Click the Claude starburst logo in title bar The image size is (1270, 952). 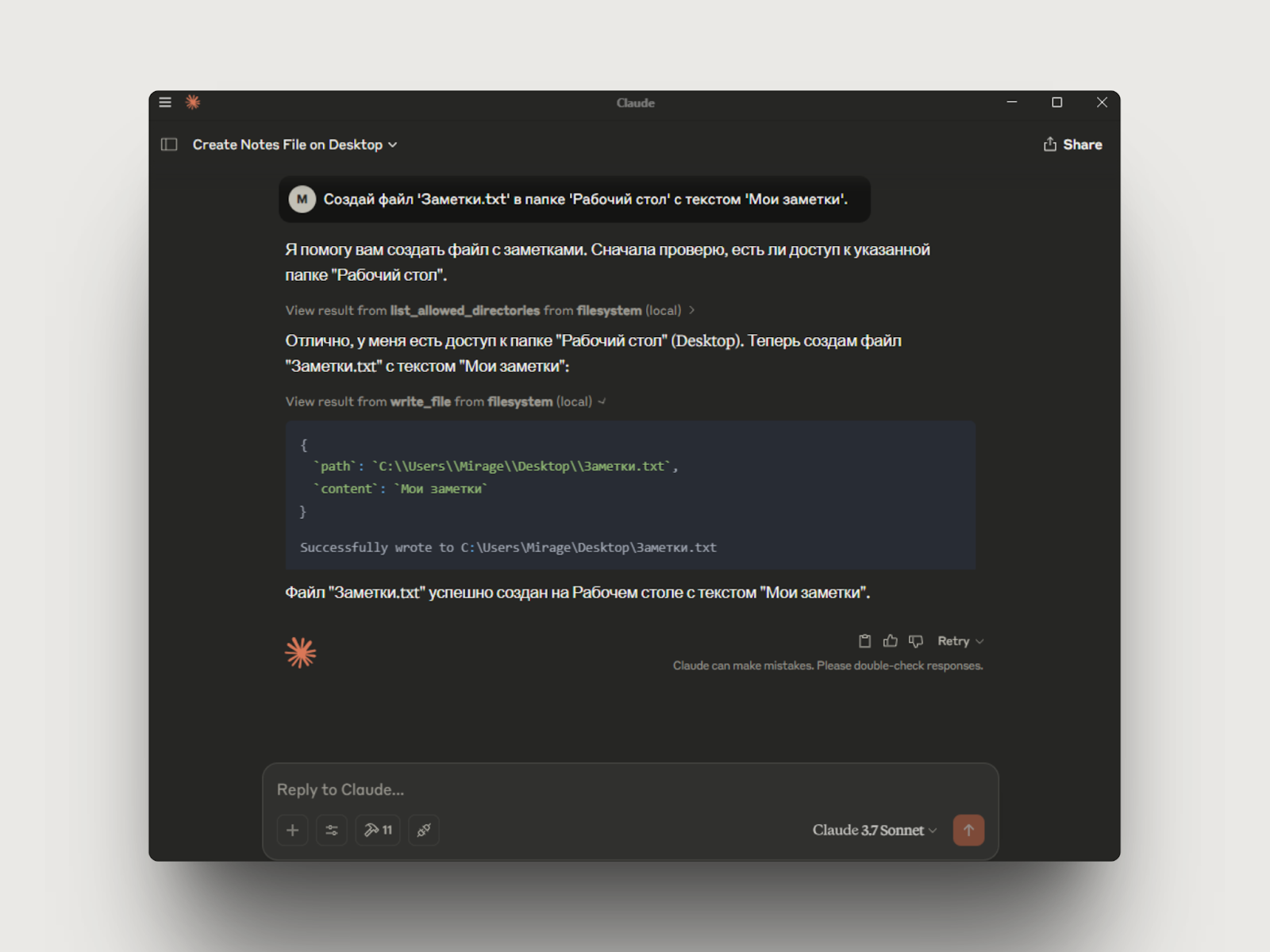point(193,102)
